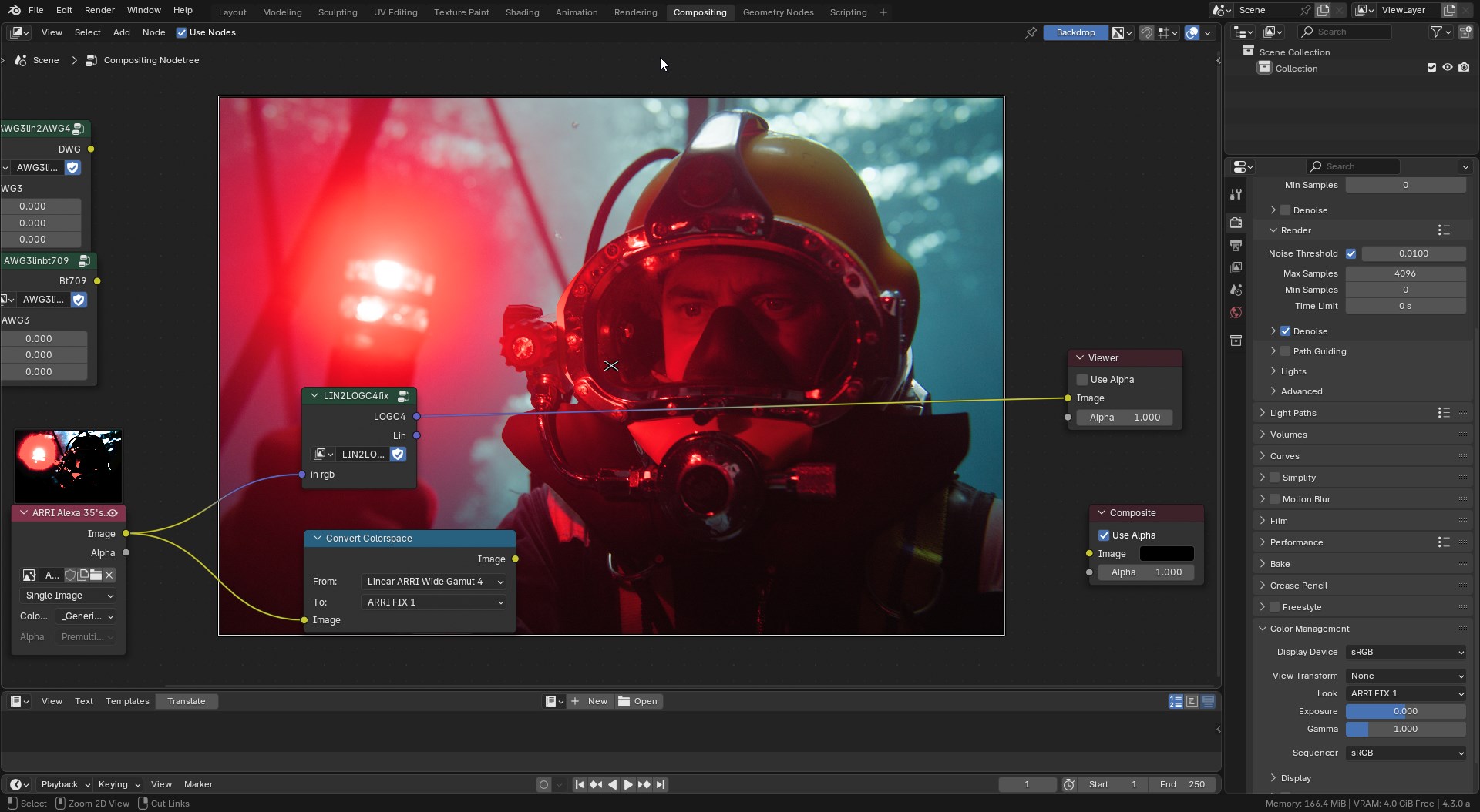Viewport: 1480px width, 812px height.
Task: Open image file from the ARRI Alexa node
Action: click(96, 575)
